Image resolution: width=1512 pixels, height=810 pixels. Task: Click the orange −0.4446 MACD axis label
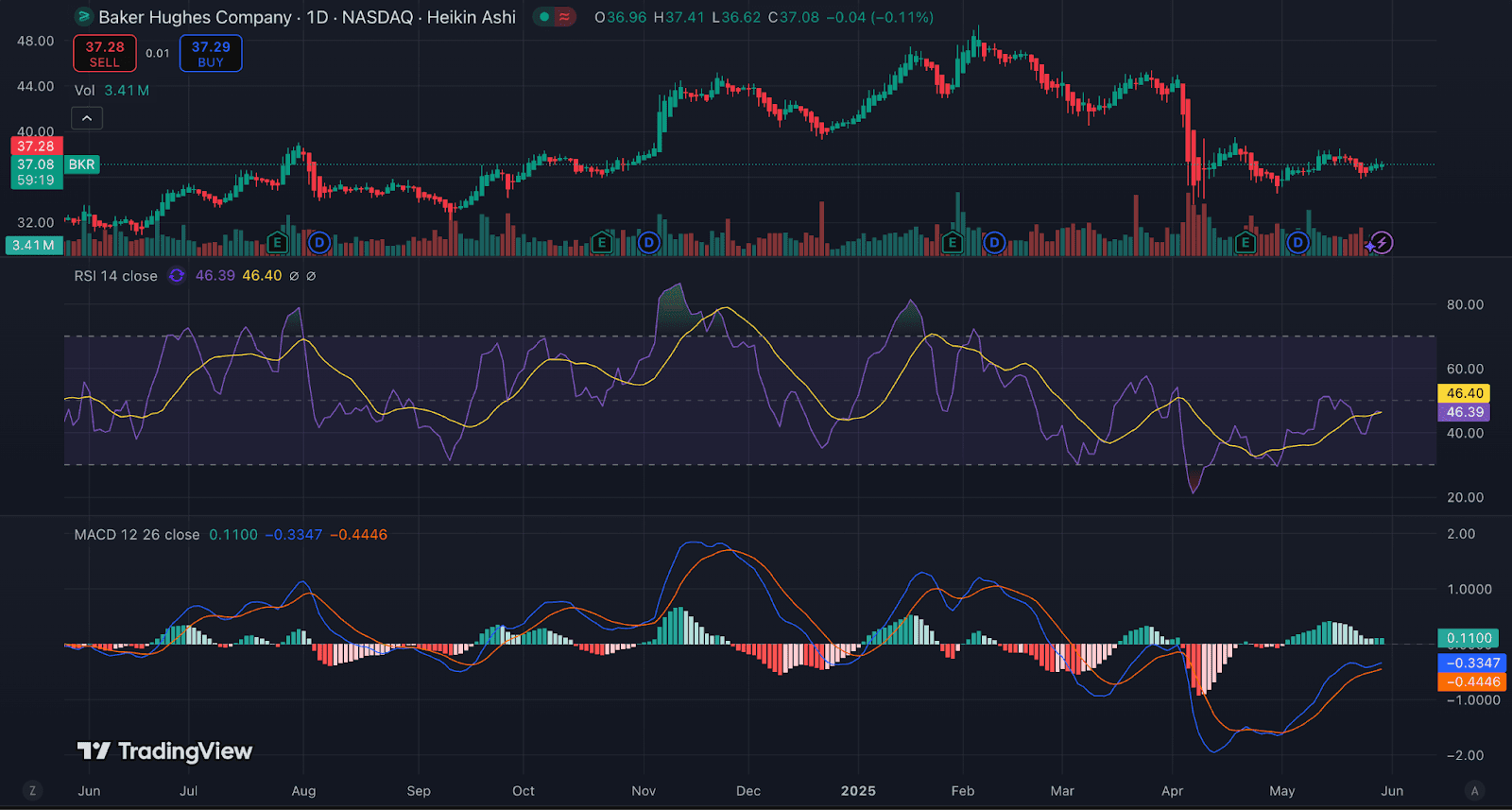(1471, 682)
